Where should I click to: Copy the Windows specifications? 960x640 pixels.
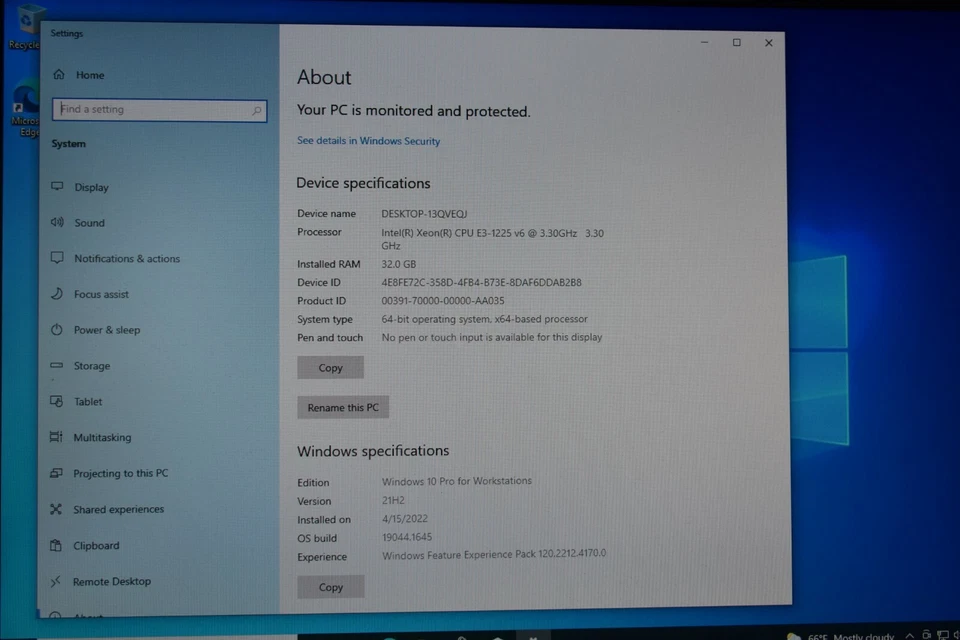click(x=331, y=587)
